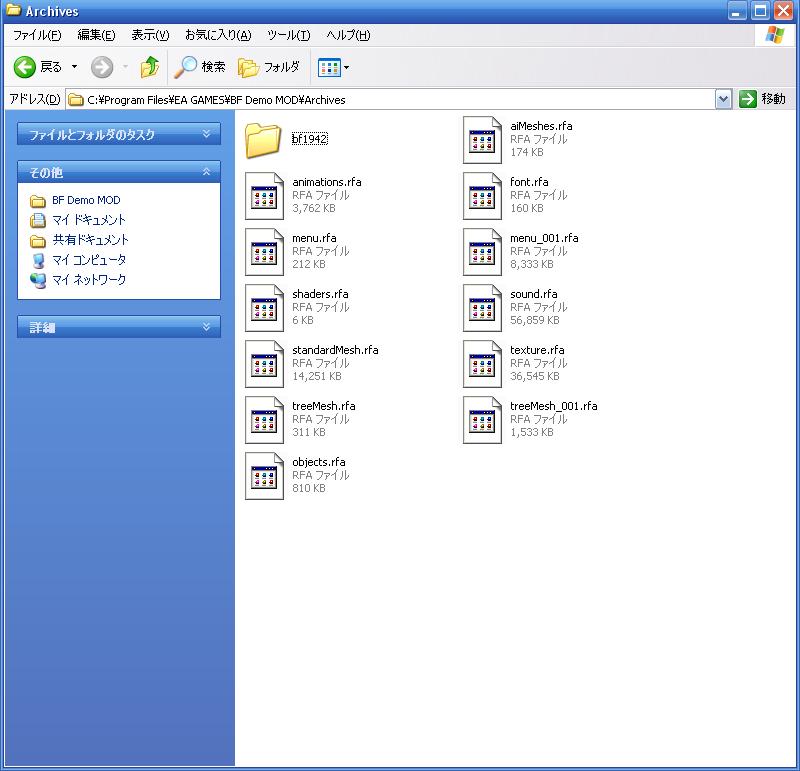
Task: Open 共有ドキュメント link
Action: [x=90, y=240]
